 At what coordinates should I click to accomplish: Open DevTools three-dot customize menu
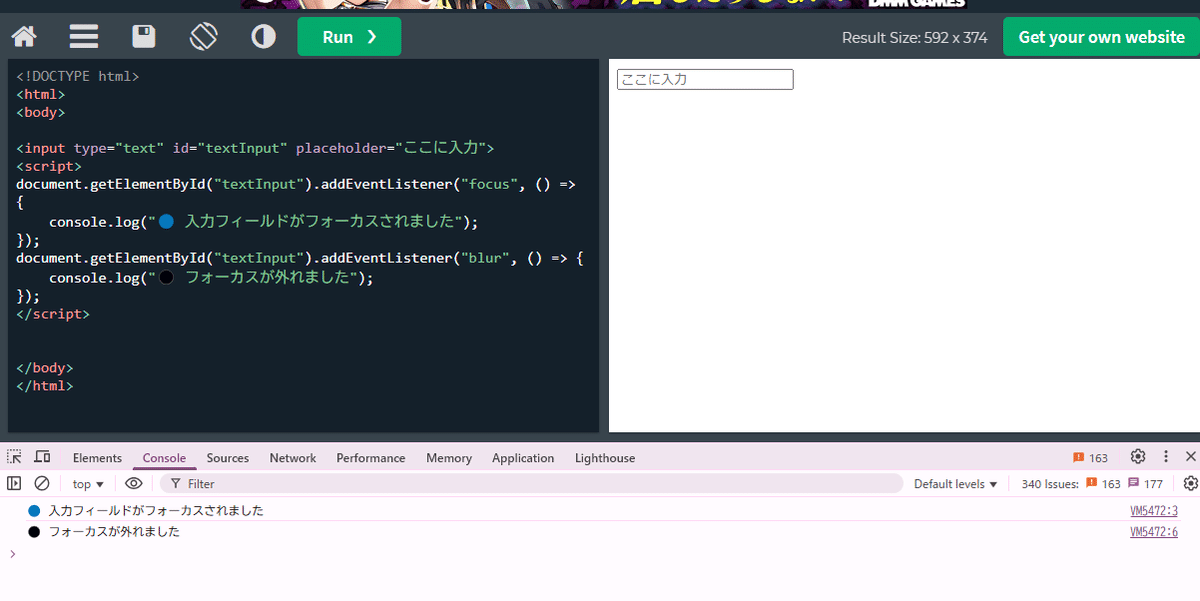pyautogui.click(x=1165, y=457)
